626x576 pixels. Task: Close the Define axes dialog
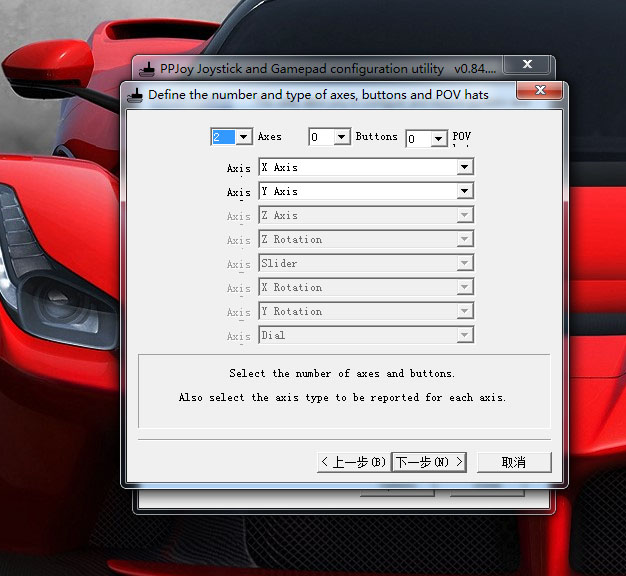pyautogui.click(x=540, y=90)
